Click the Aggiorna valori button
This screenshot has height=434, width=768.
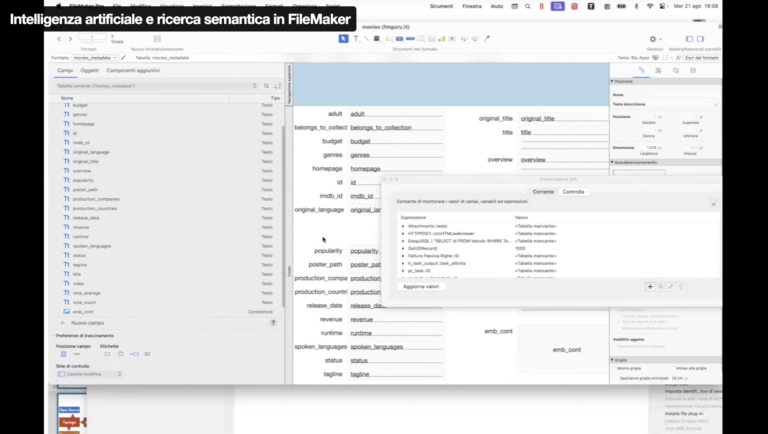[x=421, y=287]
